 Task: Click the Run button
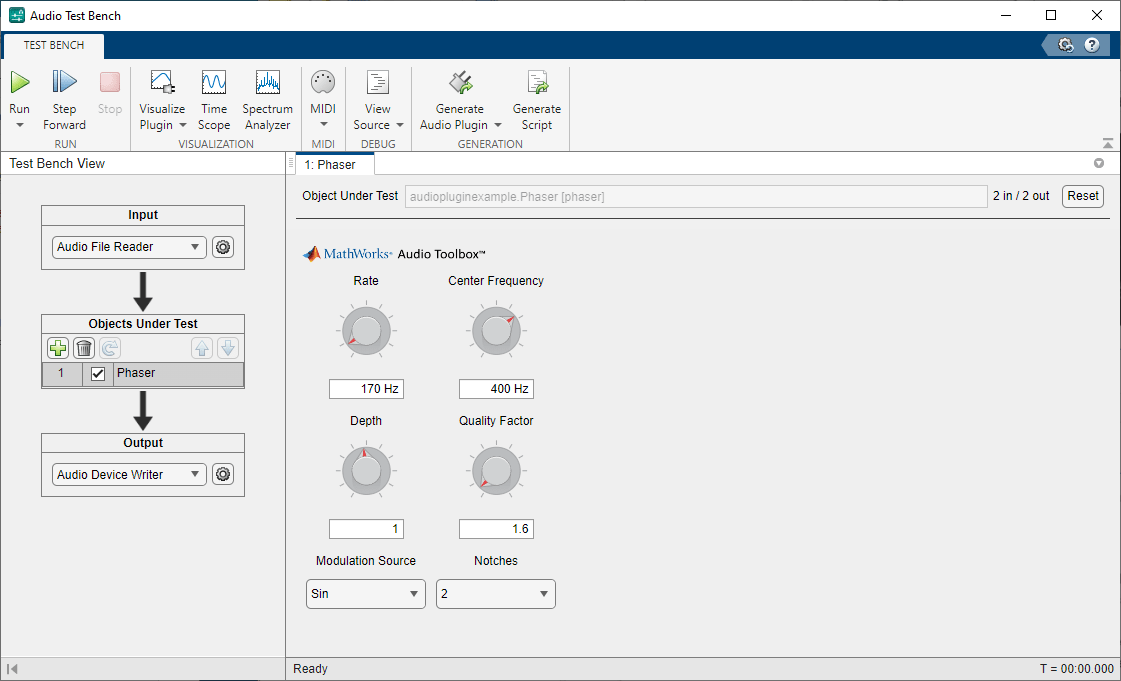[x=20, y=84]
